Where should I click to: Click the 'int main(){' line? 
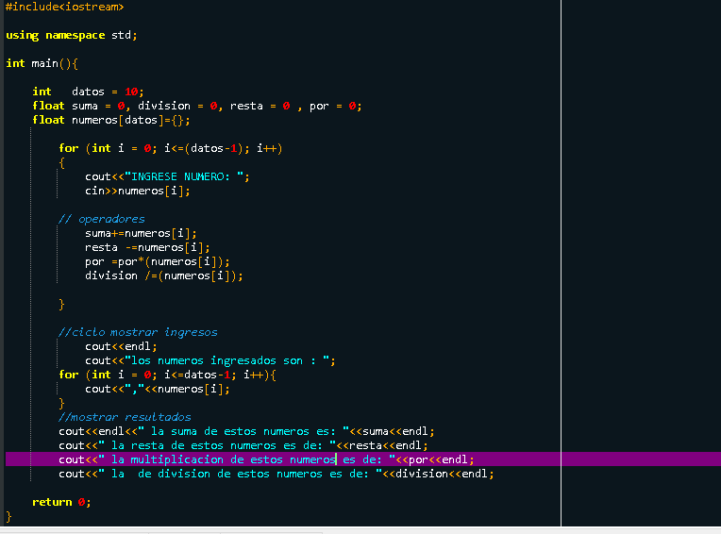coord(42,63)
